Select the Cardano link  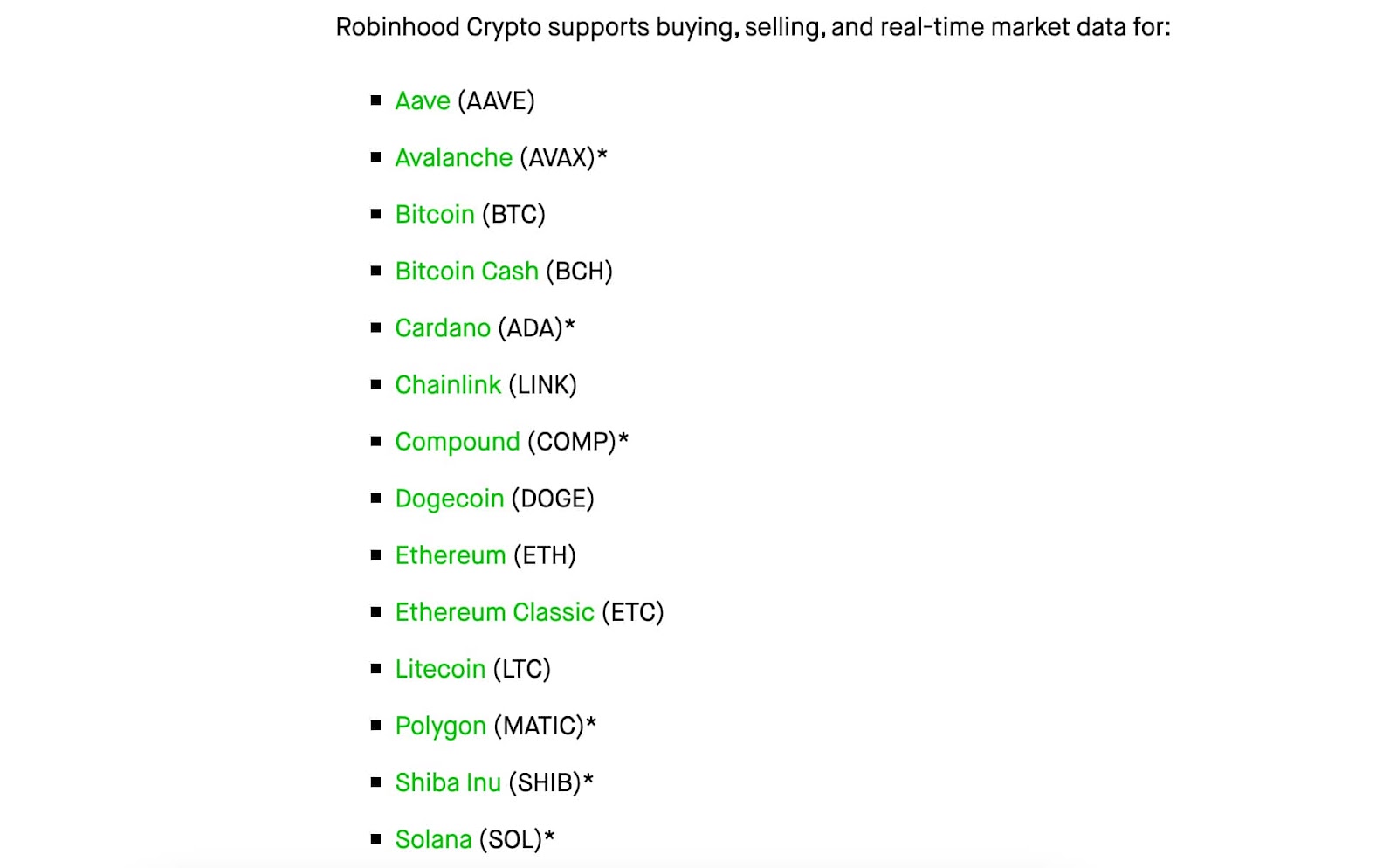point(443,328)
